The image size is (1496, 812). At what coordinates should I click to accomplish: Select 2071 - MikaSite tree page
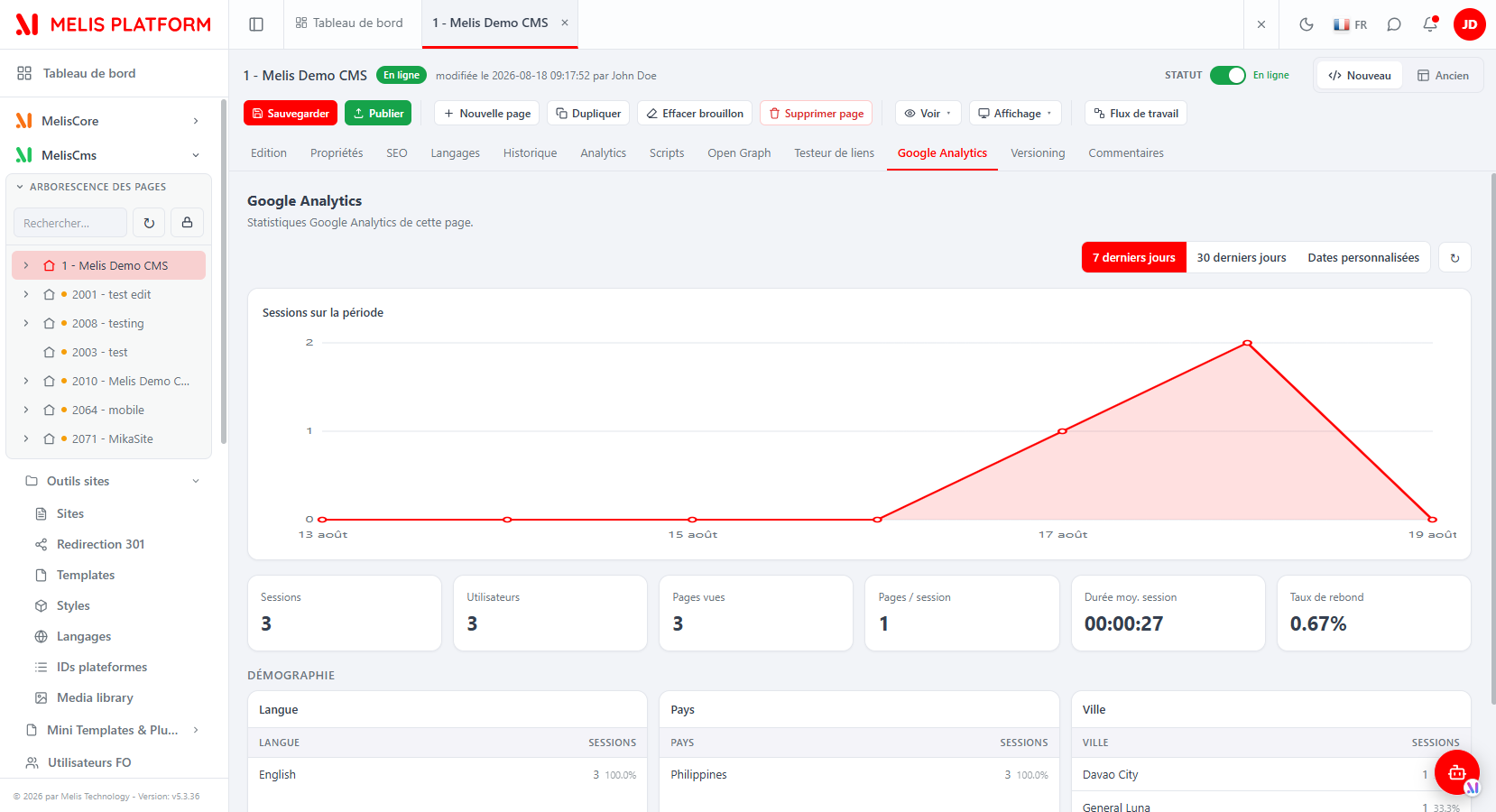[x=112, y=438]
